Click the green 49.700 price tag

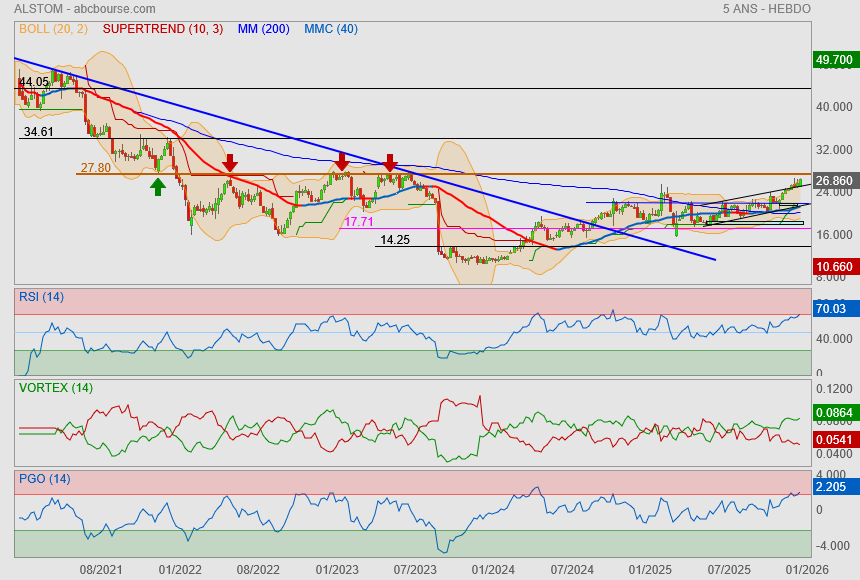click(x=834, y=61)
